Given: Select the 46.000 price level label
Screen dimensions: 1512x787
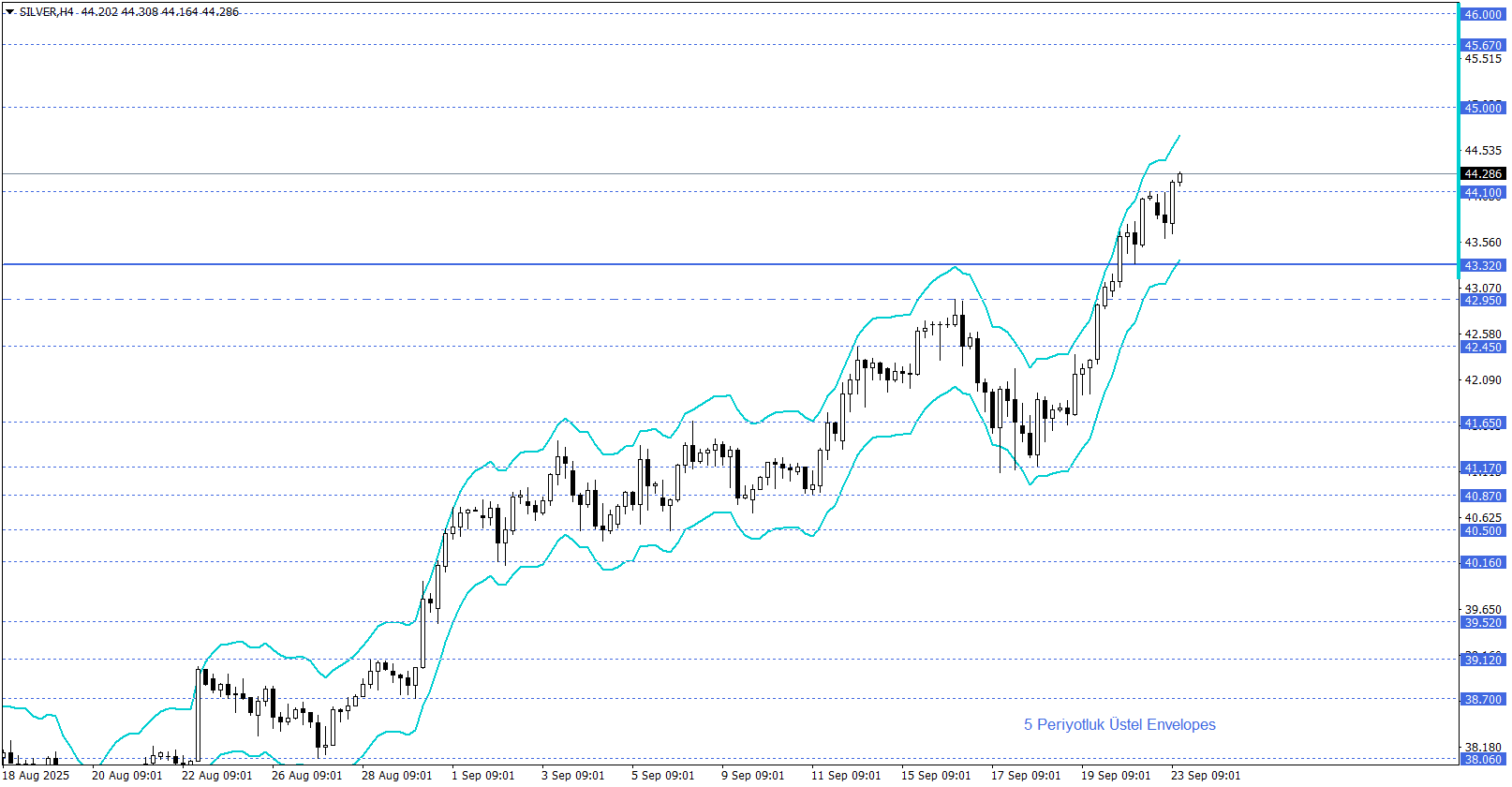Looking at the screenshot, I should (x=1483, y=14).
